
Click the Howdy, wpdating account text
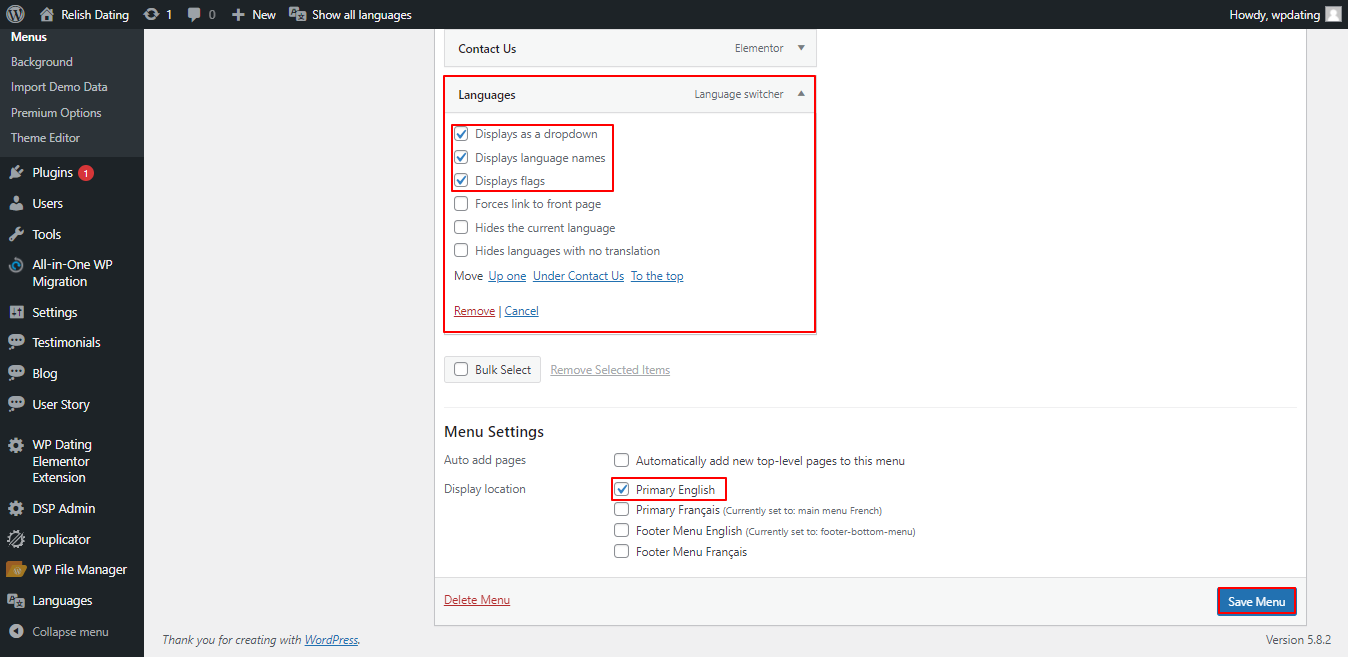[x=1273, y=15]
